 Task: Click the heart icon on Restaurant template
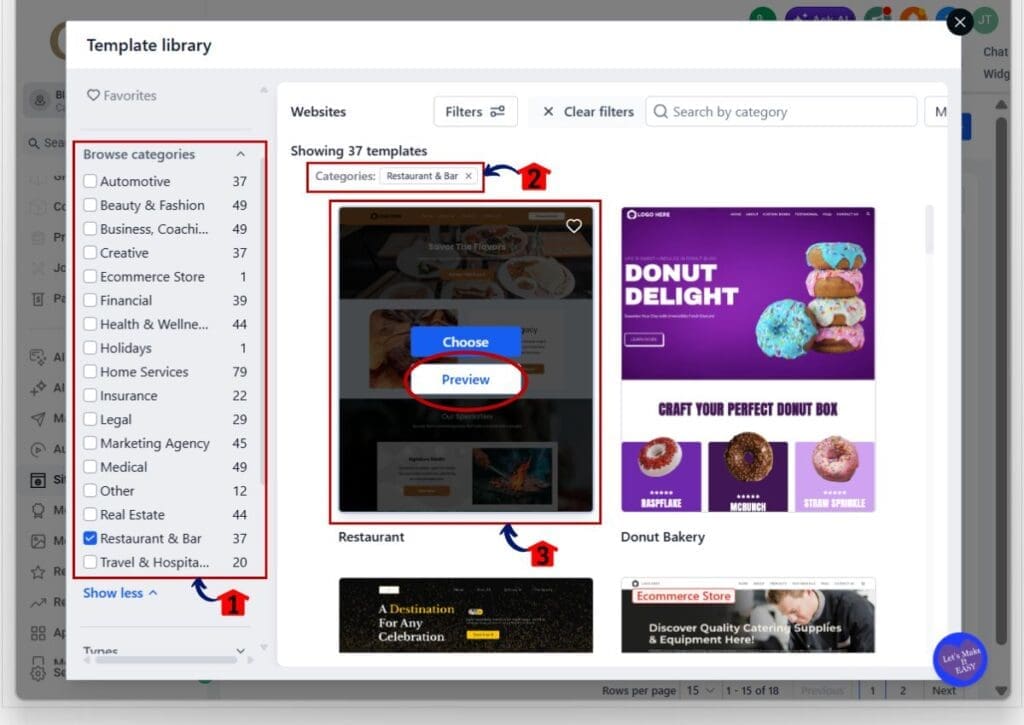(x=573, y=226)
